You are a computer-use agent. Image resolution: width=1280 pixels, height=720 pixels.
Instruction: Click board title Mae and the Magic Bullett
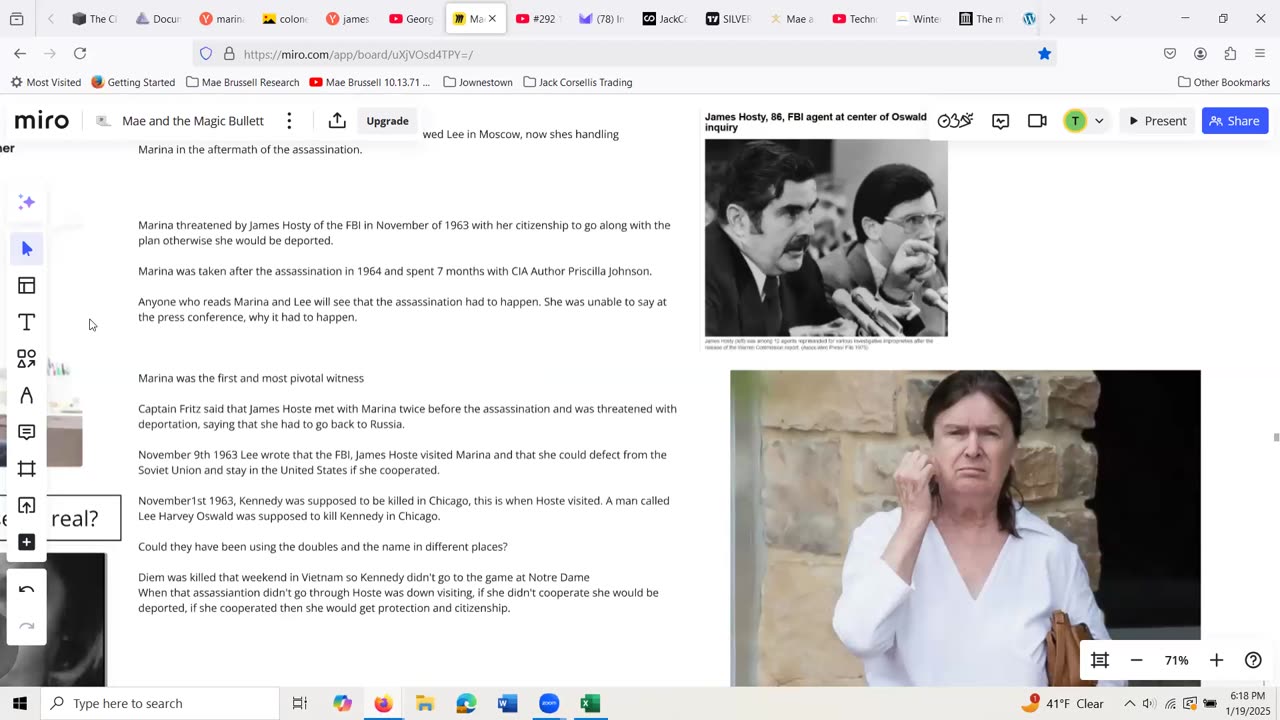[193, 121]
